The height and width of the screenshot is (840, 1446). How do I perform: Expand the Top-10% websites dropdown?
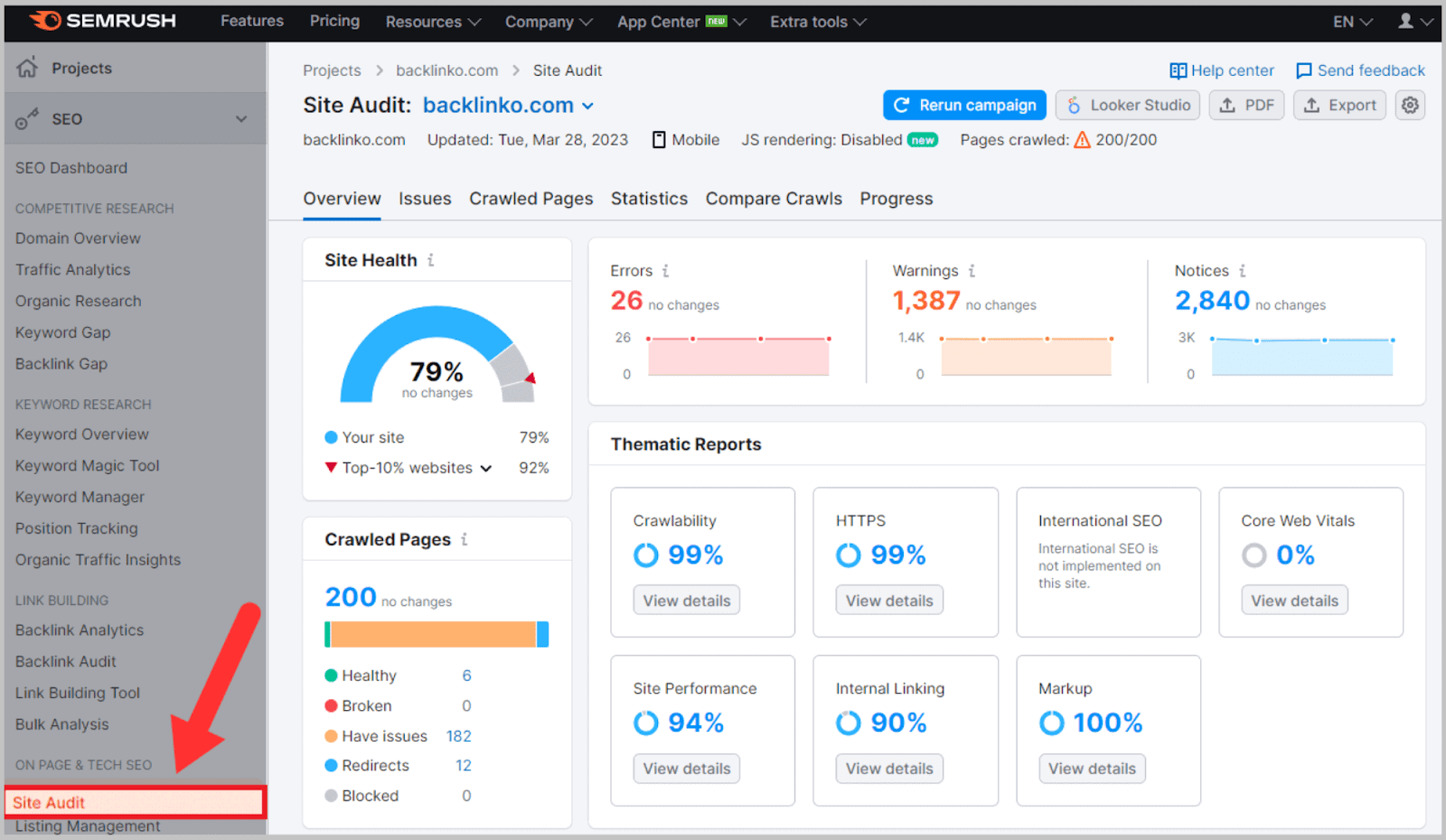[486, 468]
